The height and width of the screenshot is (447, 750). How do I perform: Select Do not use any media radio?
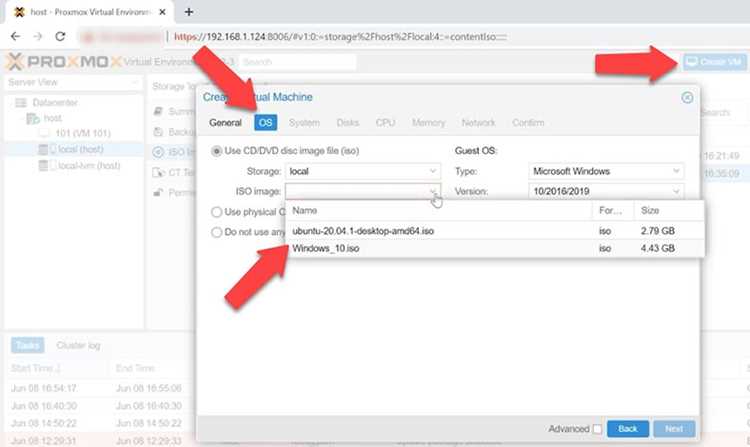(x=216, y=232)
